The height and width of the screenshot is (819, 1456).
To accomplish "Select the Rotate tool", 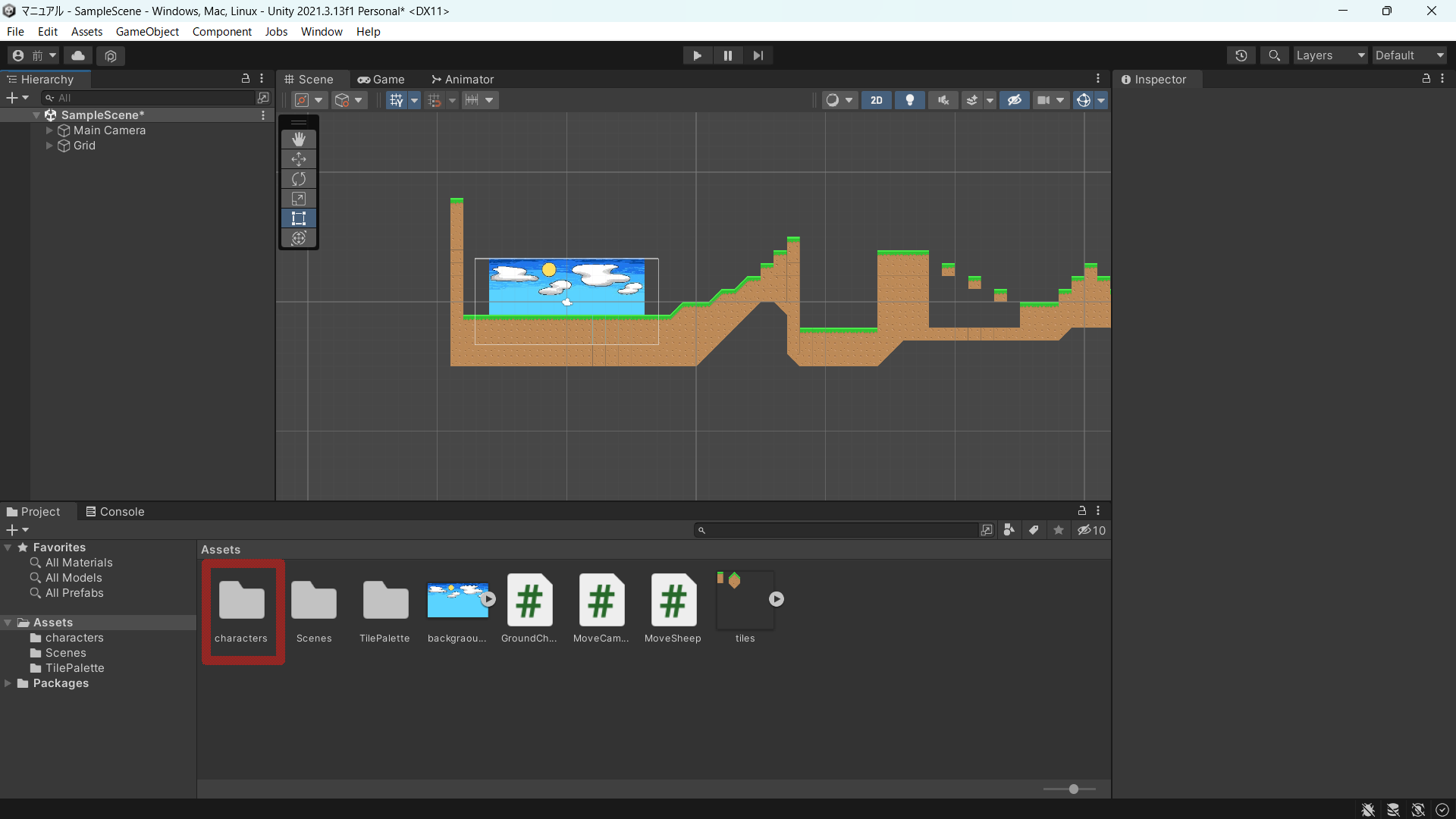I will pyautogui.click(x=299, y=179).
